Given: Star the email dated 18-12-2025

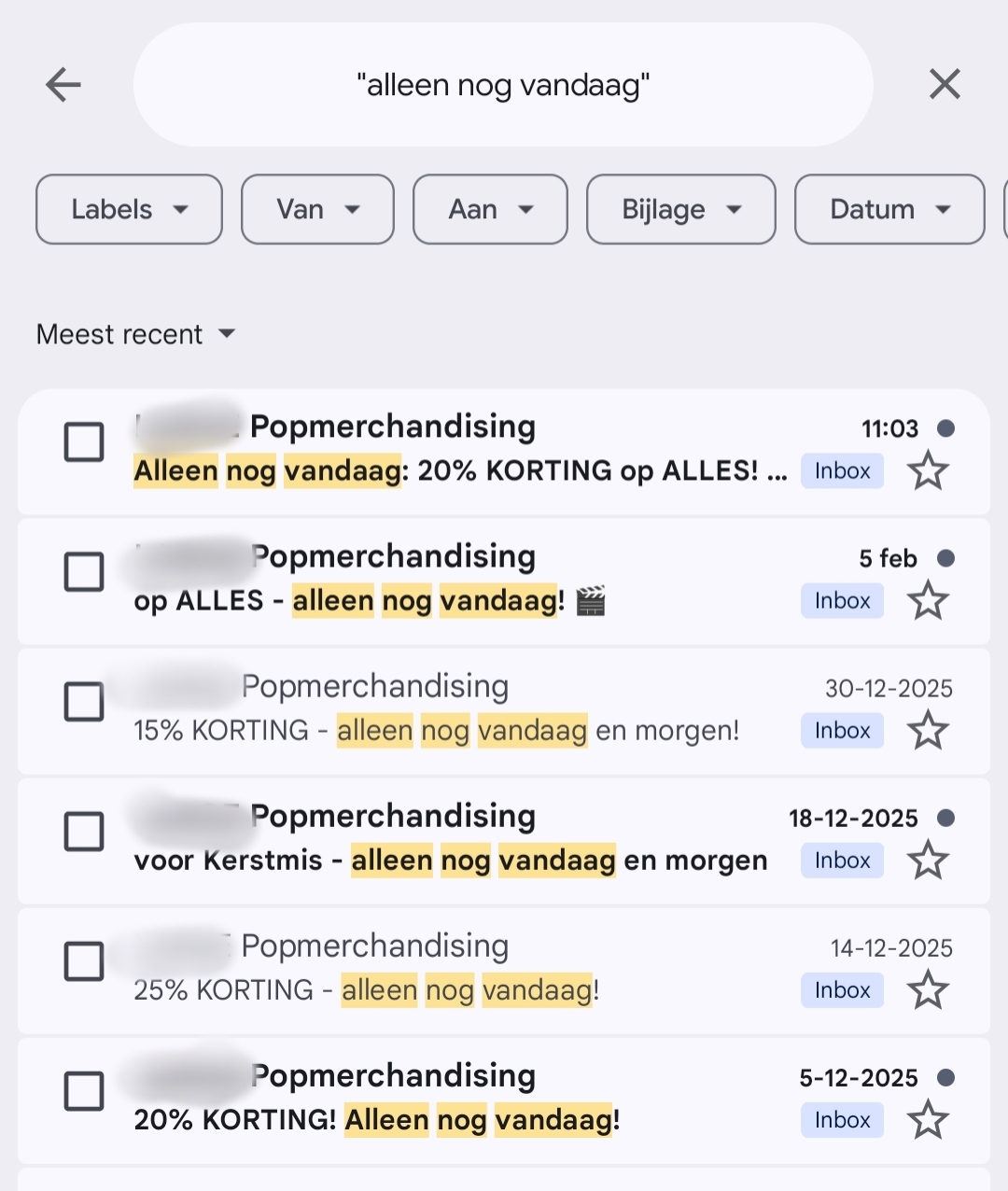Looking at the screenshot, I should [928, 861].
